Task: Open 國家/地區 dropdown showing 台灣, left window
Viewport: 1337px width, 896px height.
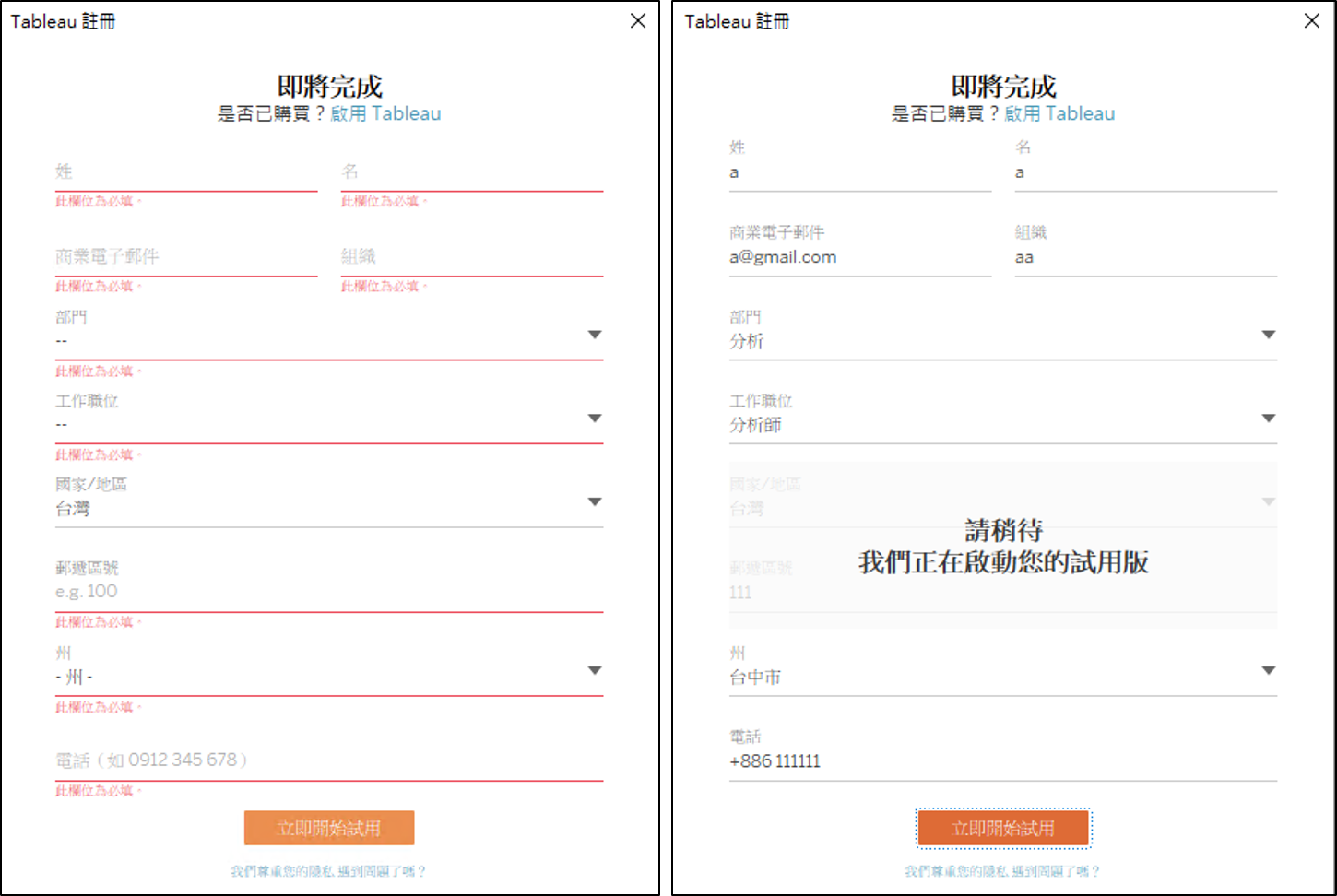Action: coord(329,502)
